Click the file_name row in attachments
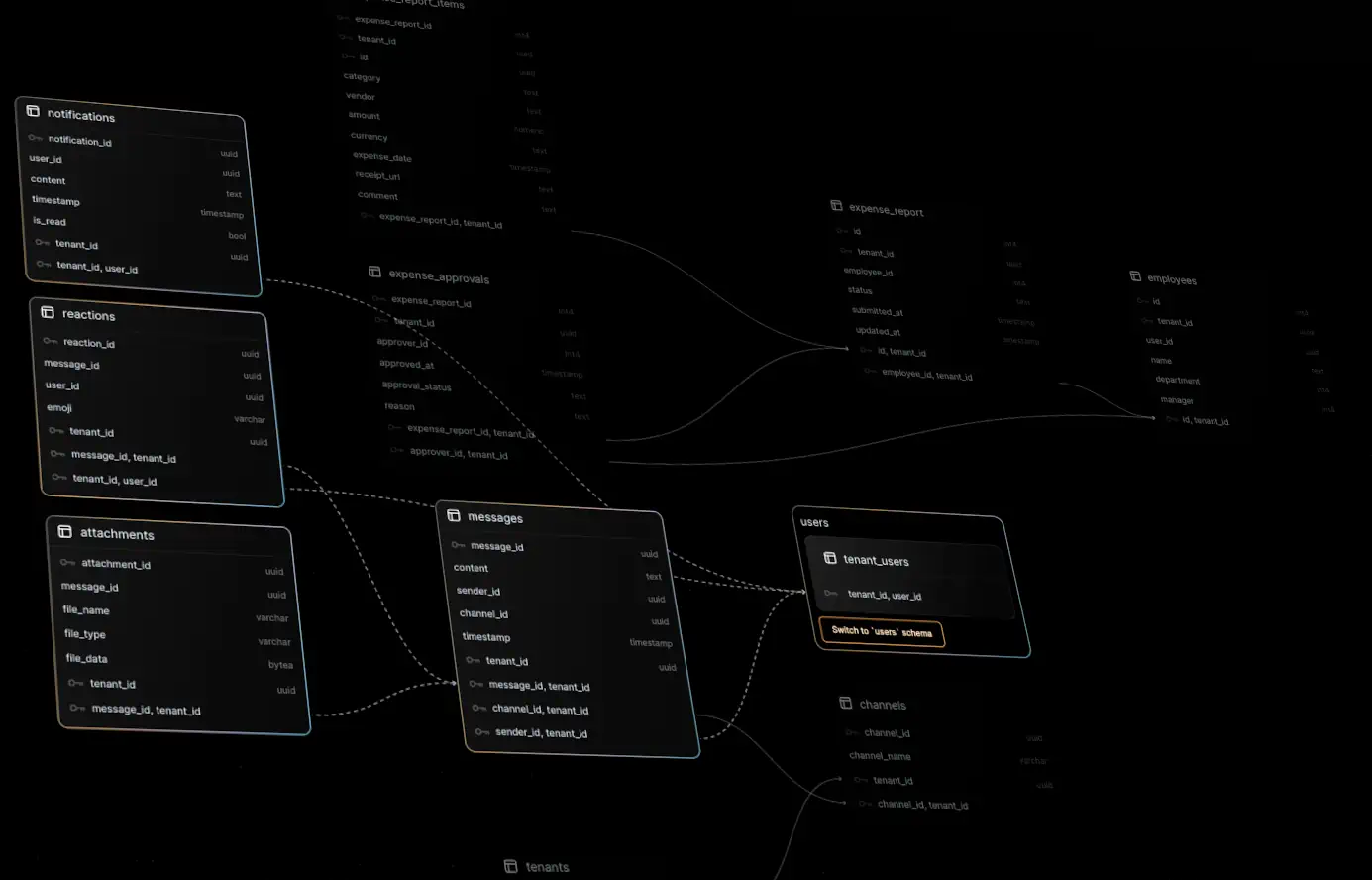 tap(86, 610)
